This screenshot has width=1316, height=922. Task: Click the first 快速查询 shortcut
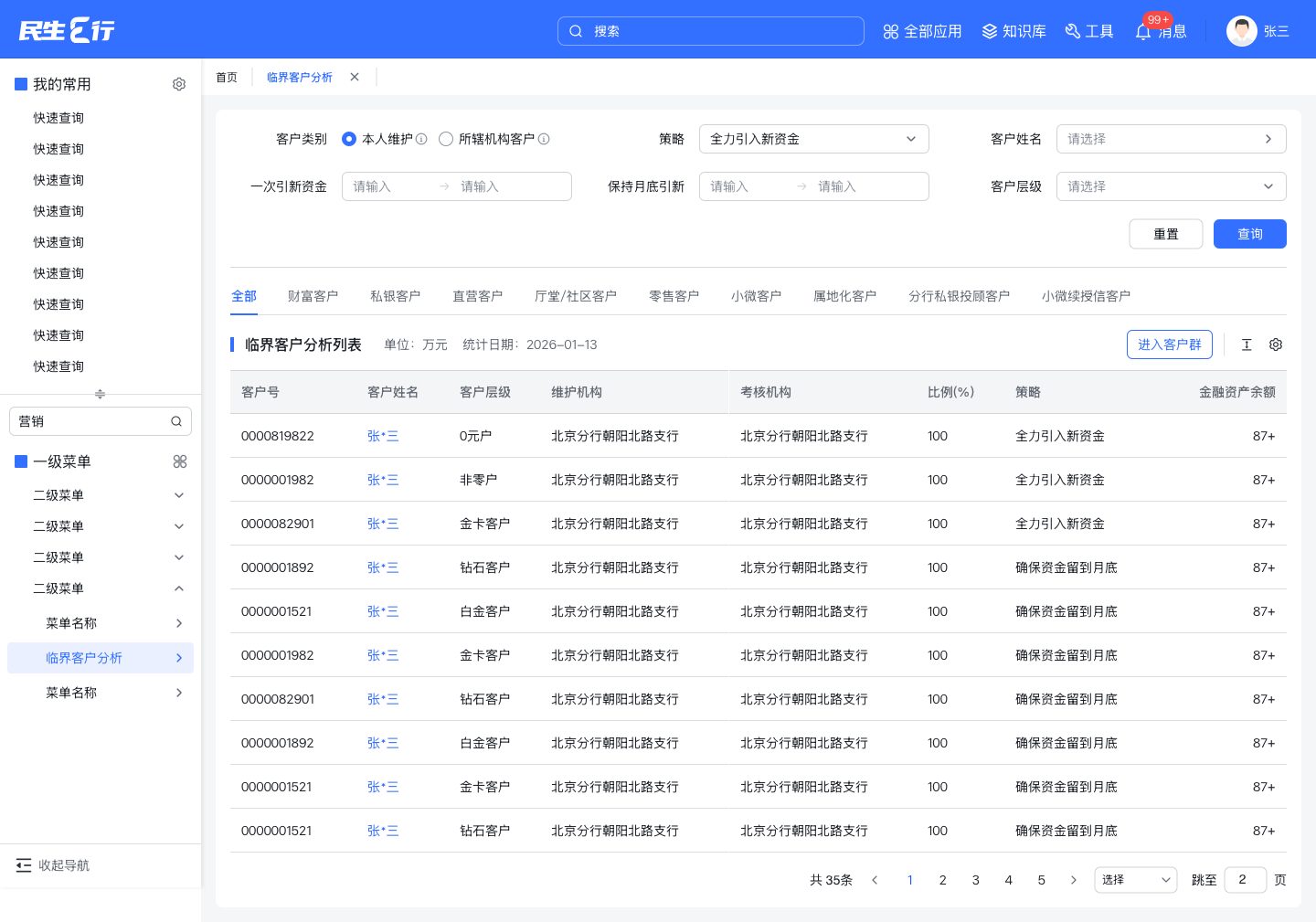tap(58, 118)
